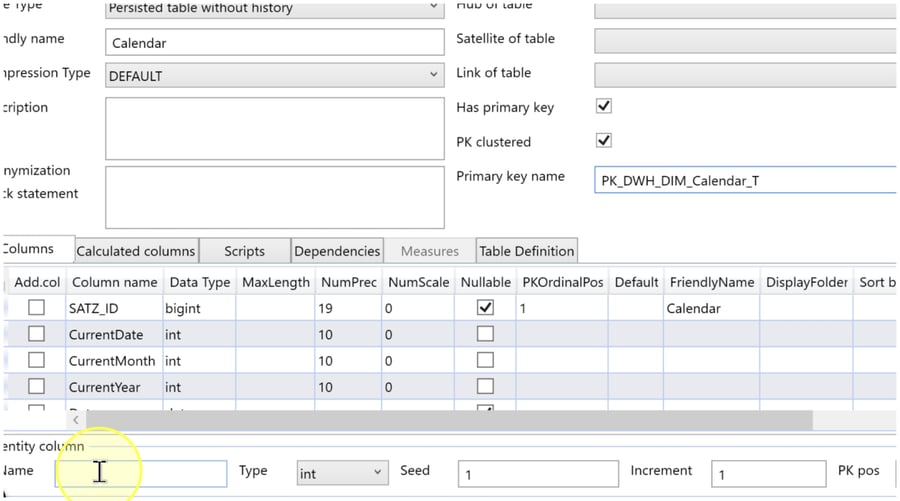Switch to the Calculated columns tab

pos(137,251)
